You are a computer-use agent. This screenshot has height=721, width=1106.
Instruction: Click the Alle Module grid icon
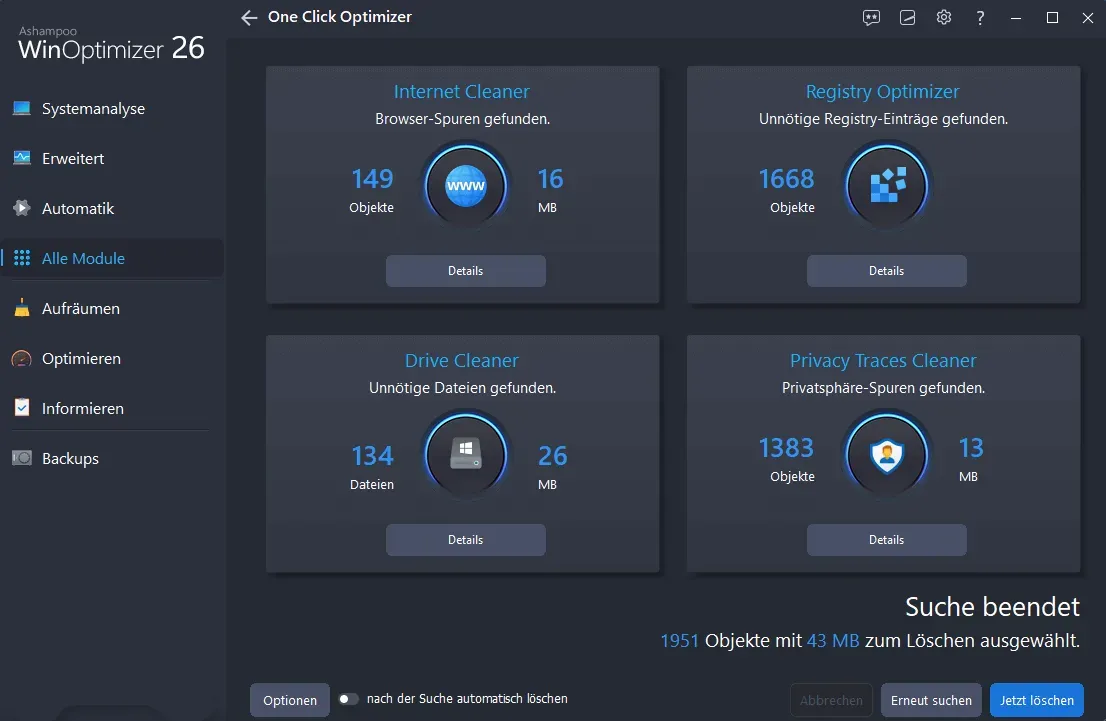click(x=22, y=258)
